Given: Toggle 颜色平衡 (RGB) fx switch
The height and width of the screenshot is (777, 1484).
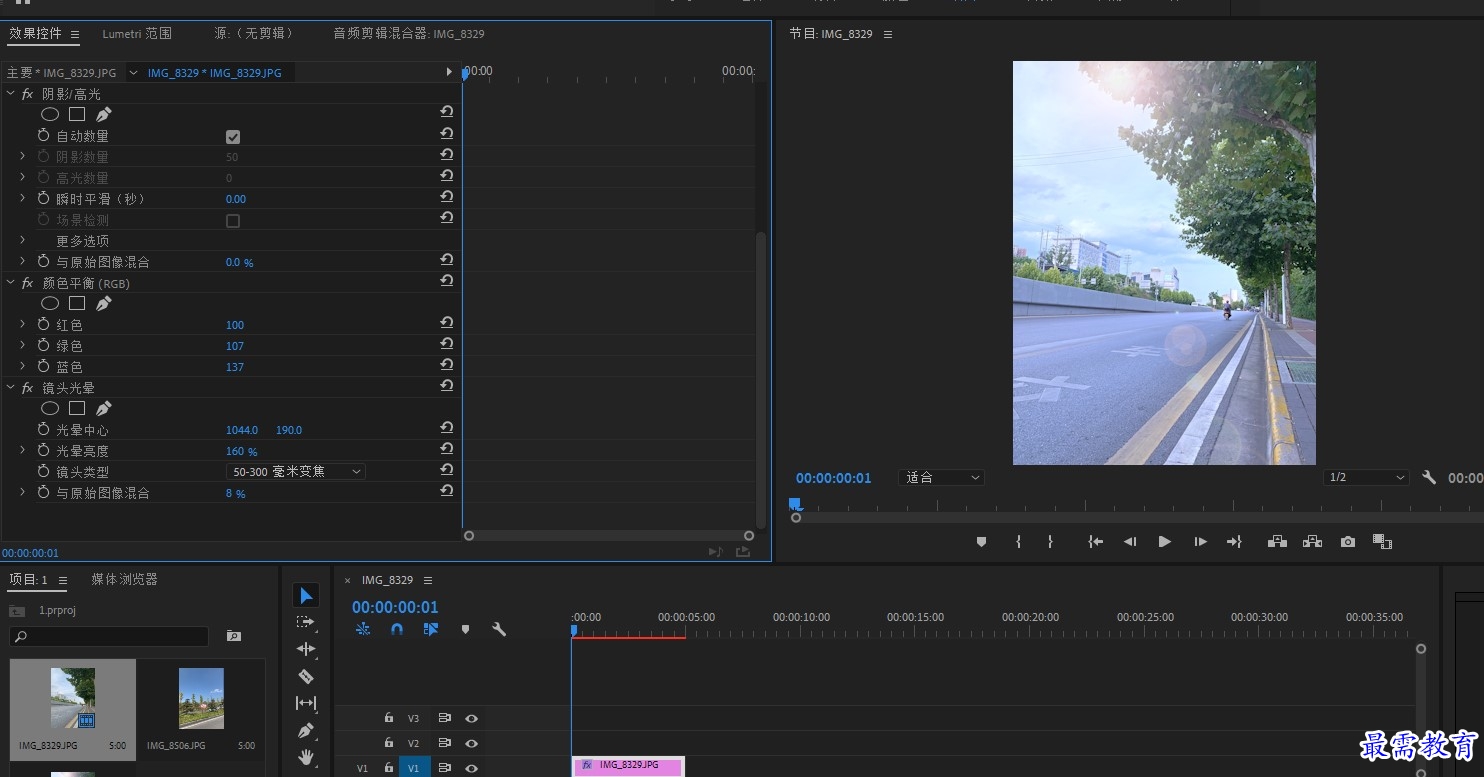Looking at the screenshot, I should [x=28, y=283].
